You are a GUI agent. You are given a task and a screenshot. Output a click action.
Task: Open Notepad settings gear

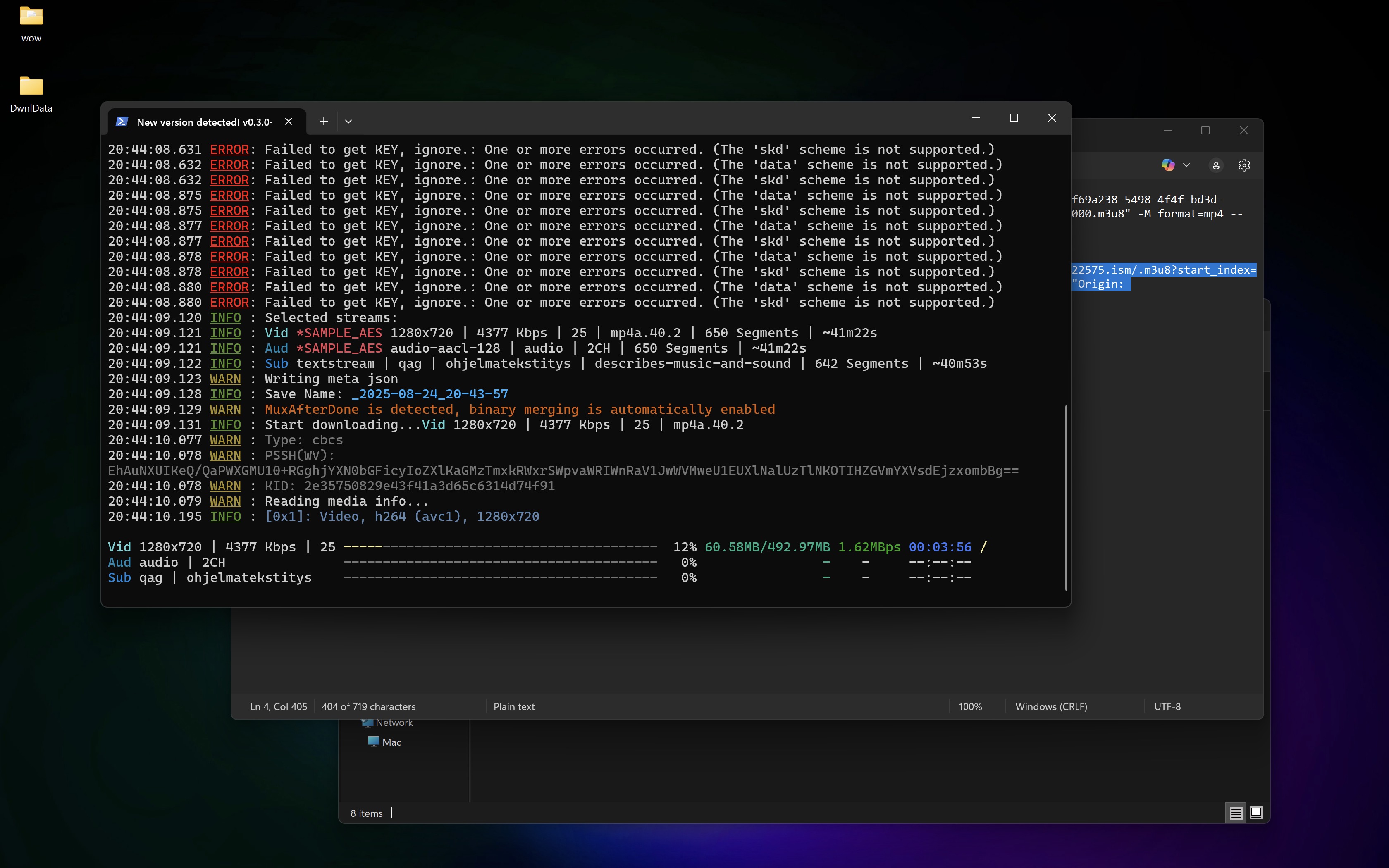click(x=1244, y=165)
